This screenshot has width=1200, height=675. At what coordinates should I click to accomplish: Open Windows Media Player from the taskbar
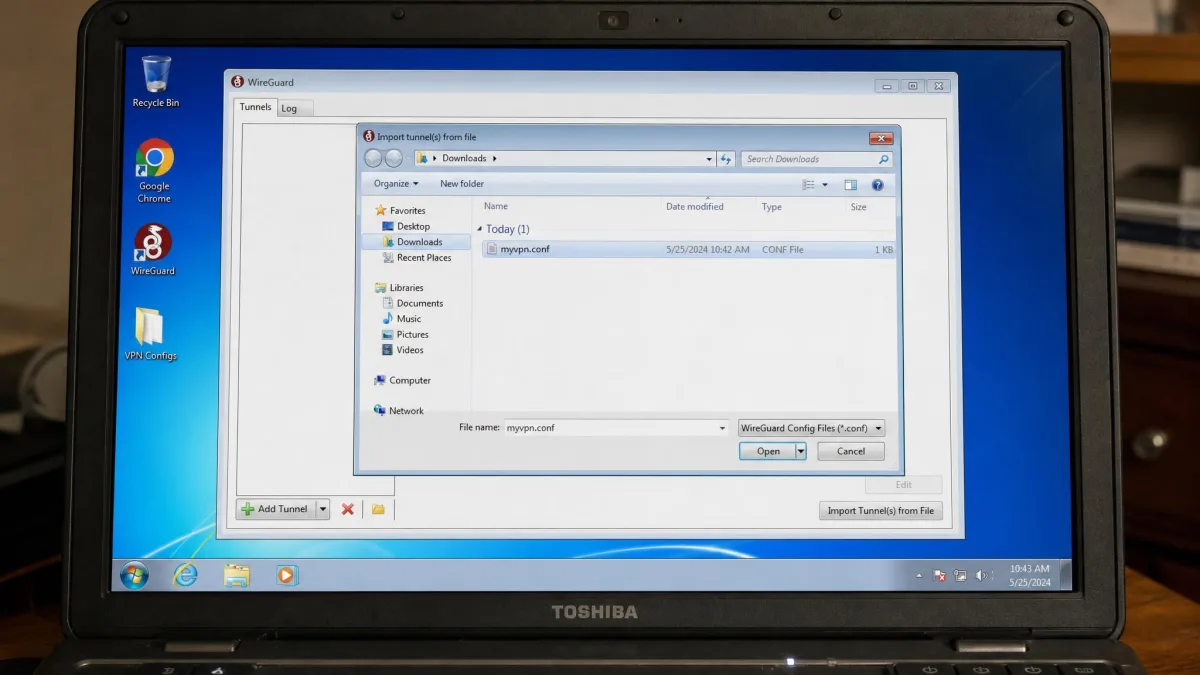(x=287, y=575)
